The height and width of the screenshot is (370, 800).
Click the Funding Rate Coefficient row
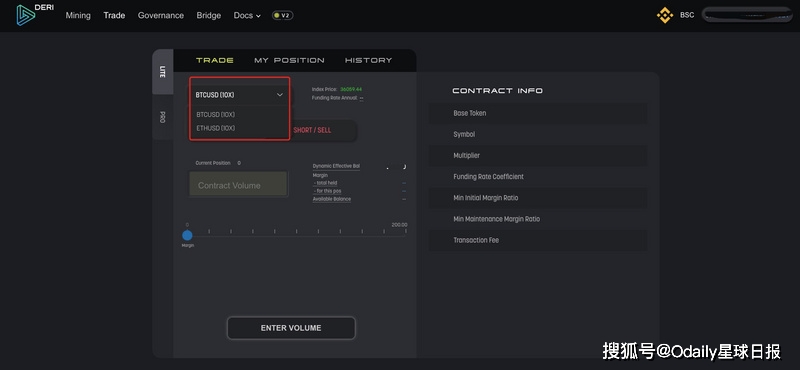(538, 177)
